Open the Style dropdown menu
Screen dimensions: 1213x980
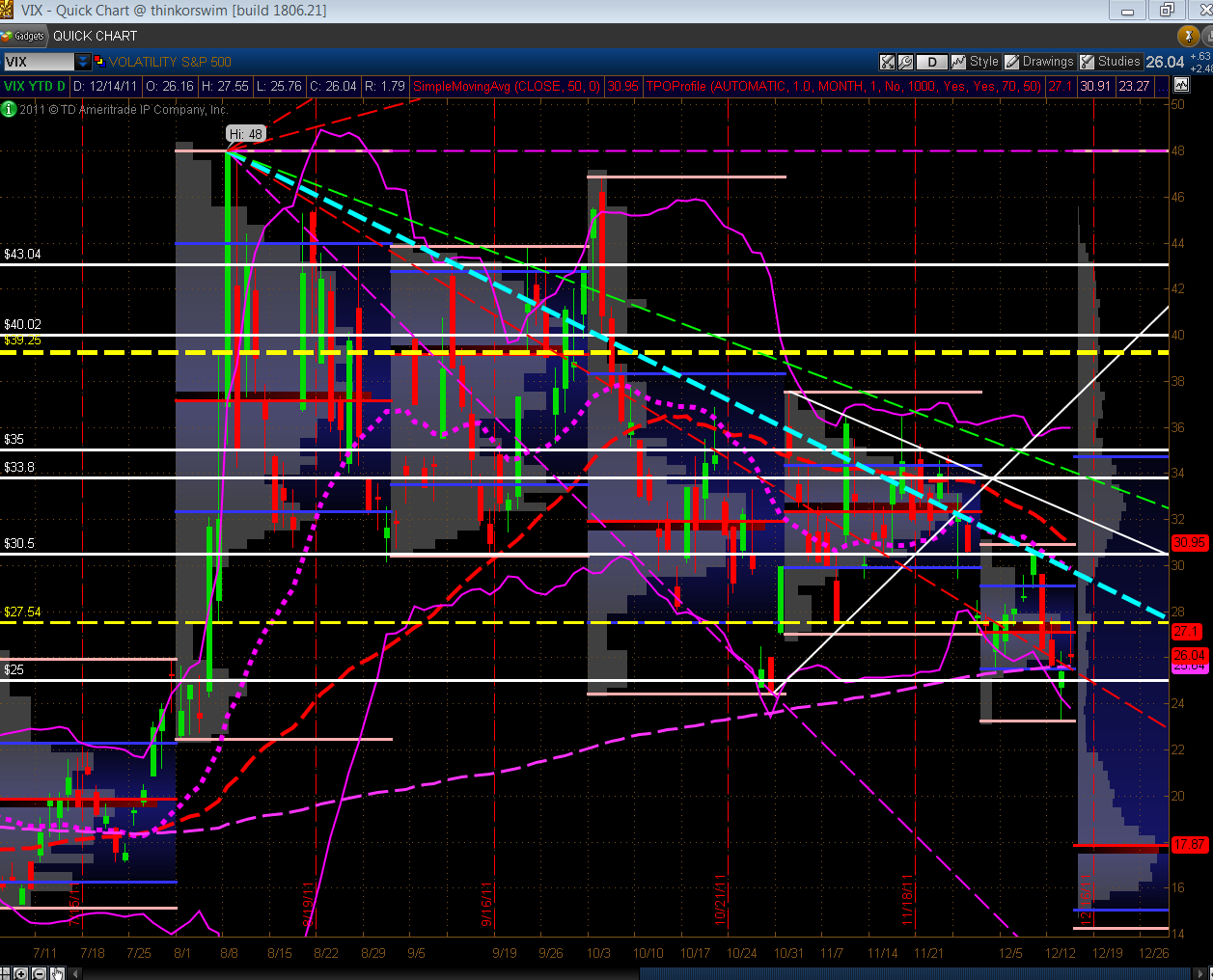point(983,62)
